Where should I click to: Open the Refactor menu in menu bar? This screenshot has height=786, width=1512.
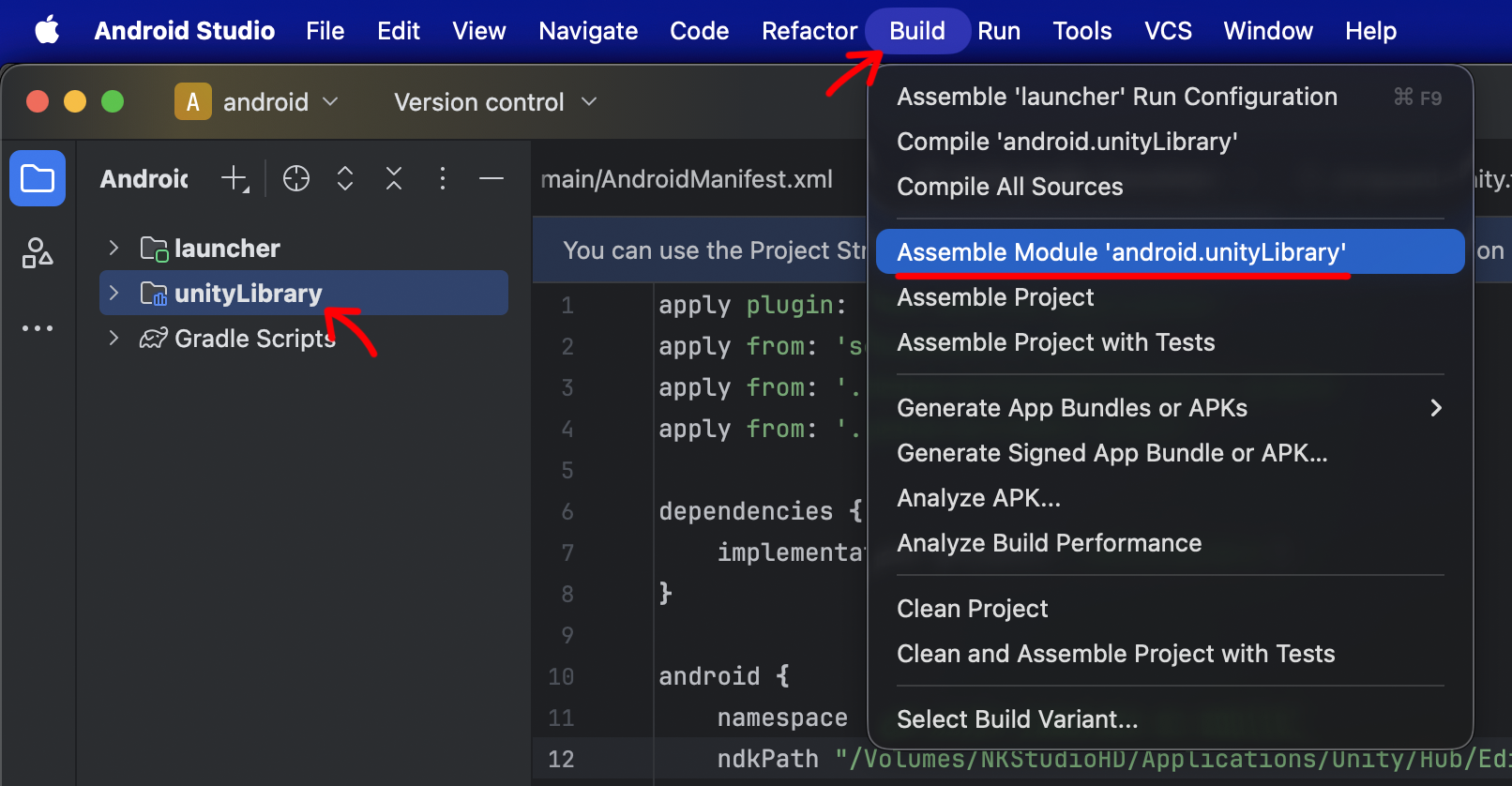[809, 31]
